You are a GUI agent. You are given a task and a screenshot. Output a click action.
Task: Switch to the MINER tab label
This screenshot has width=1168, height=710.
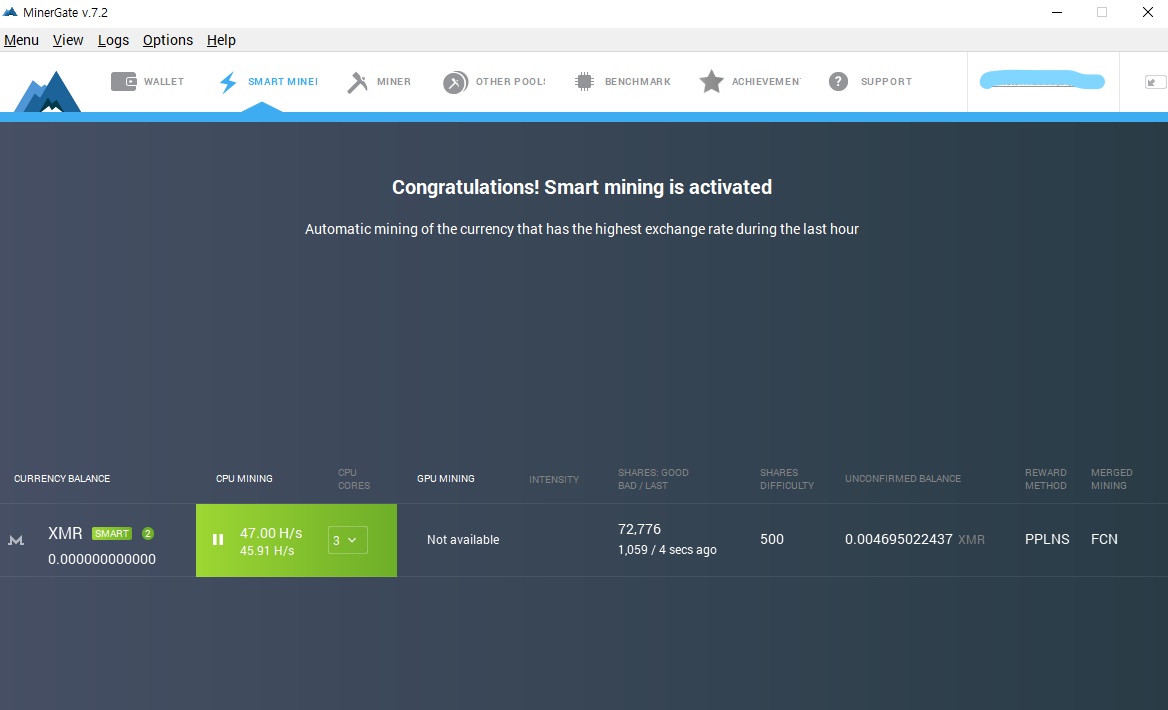(x=394, y=81)
